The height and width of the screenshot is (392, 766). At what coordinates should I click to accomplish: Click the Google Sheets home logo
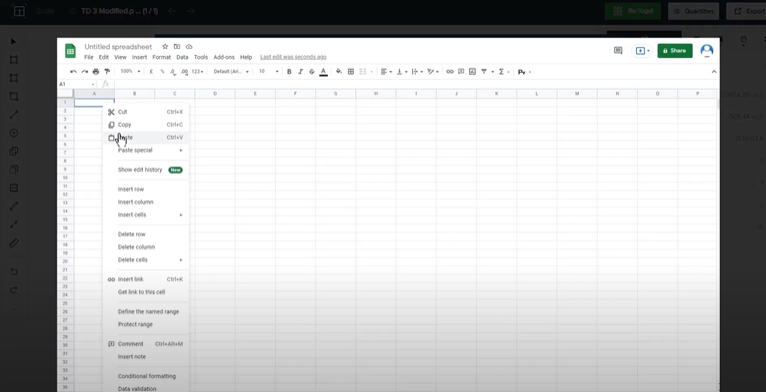coord(70,51)
